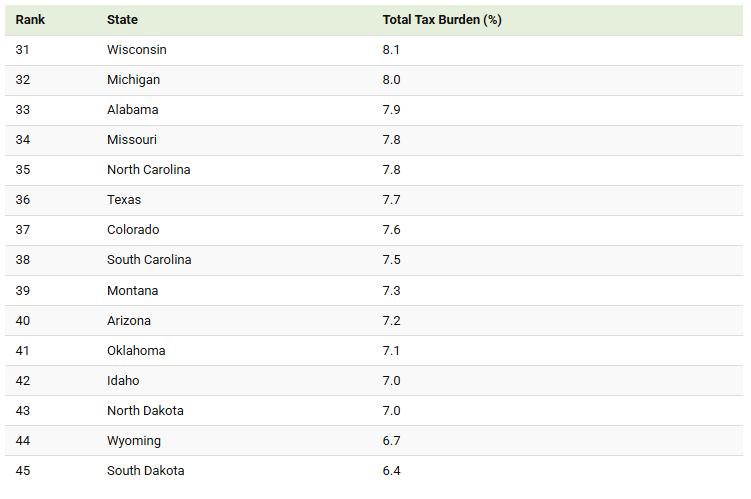Click the 8.1 tax burden value
The image size is (751, 499).
pyautogui.click(x=391, y=50)
